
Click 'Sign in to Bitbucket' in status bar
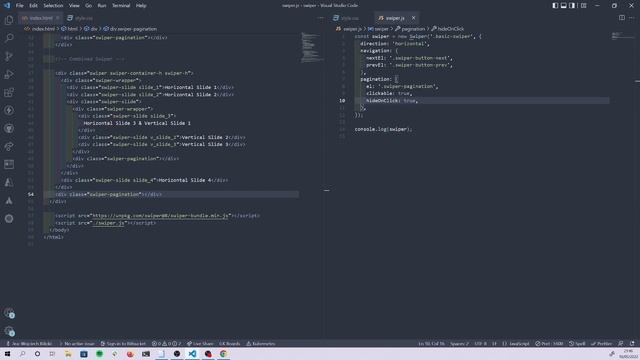(123, 344)
